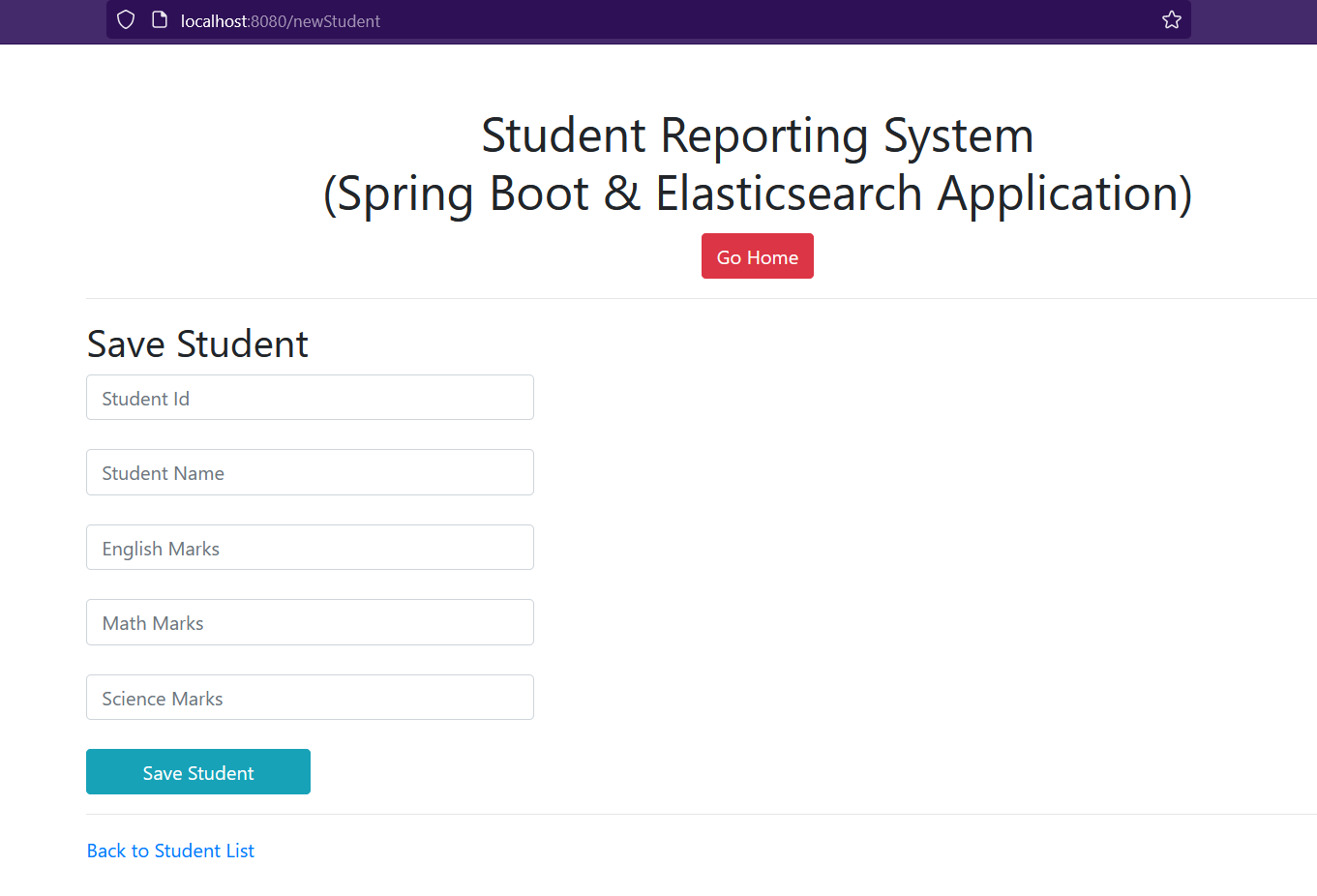Click the Student Id input field

pyautogui.click(x=310, y=397)
